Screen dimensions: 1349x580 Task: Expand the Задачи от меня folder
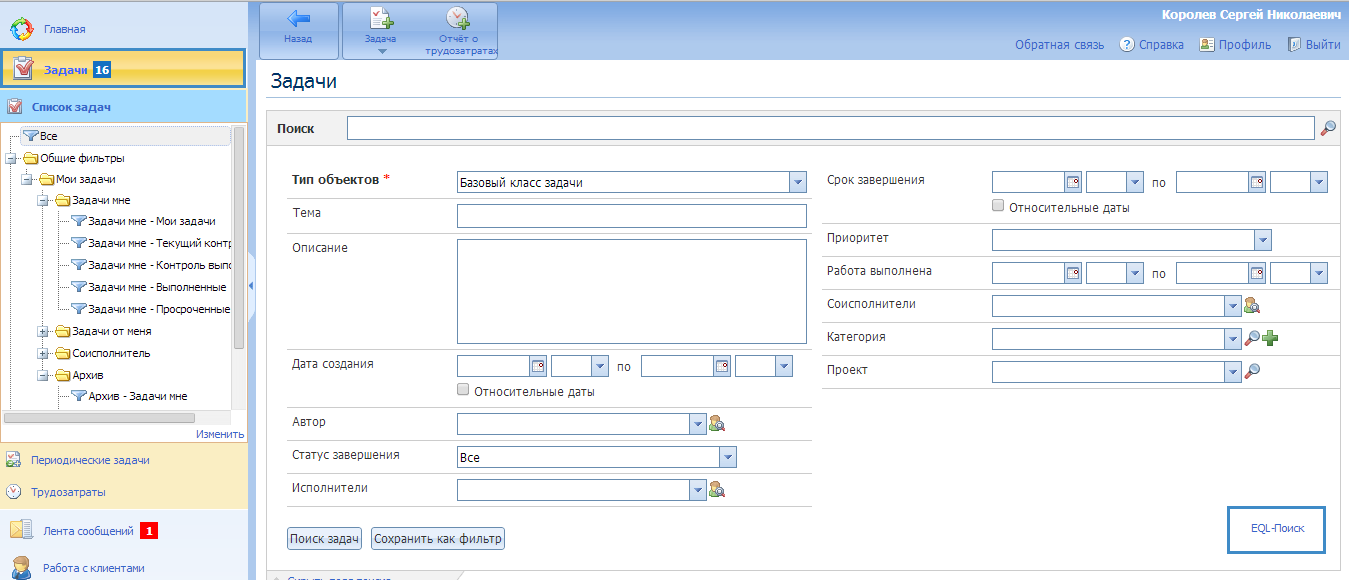(x=43, y=332)
